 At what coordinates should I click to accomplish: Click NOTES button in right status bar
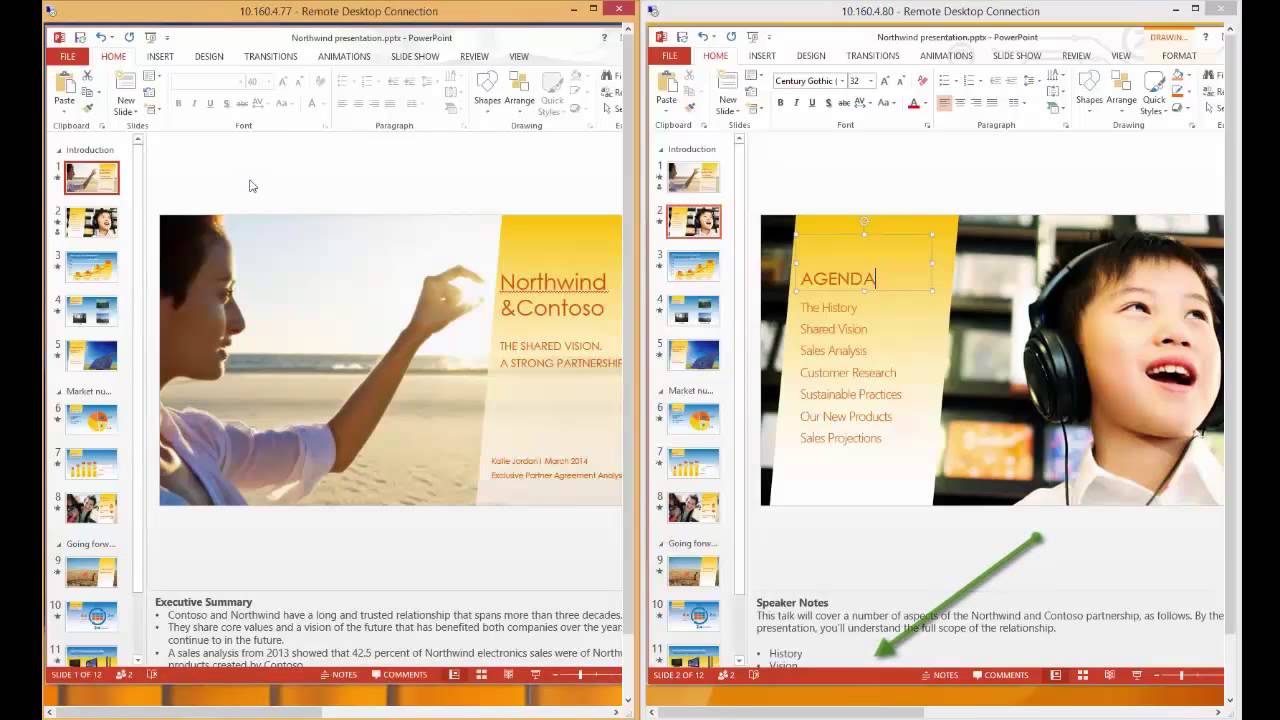(940, 675)
